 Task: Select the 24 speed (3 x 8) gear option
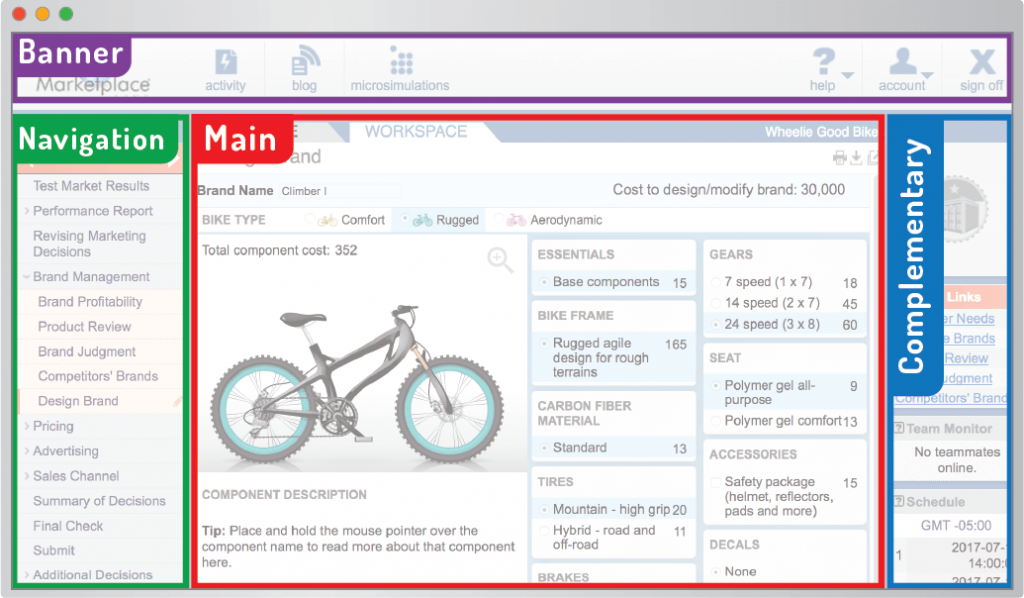716,324
